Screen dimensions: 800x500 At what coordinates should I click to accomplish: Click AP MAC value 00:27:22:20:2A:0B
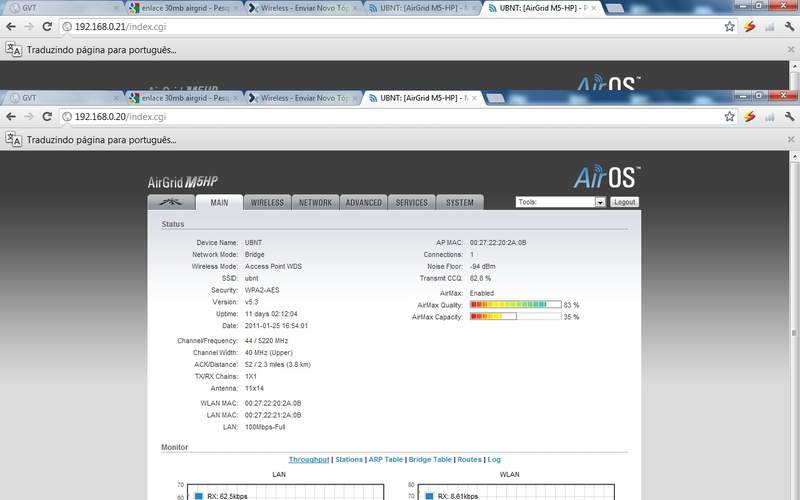click(498, 242)
